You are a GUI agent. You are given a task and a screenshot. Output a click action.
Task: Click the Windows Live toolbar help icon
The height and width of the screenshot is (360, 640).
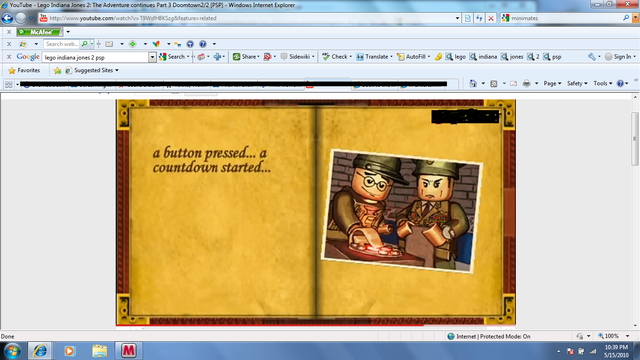coord(203,44)
